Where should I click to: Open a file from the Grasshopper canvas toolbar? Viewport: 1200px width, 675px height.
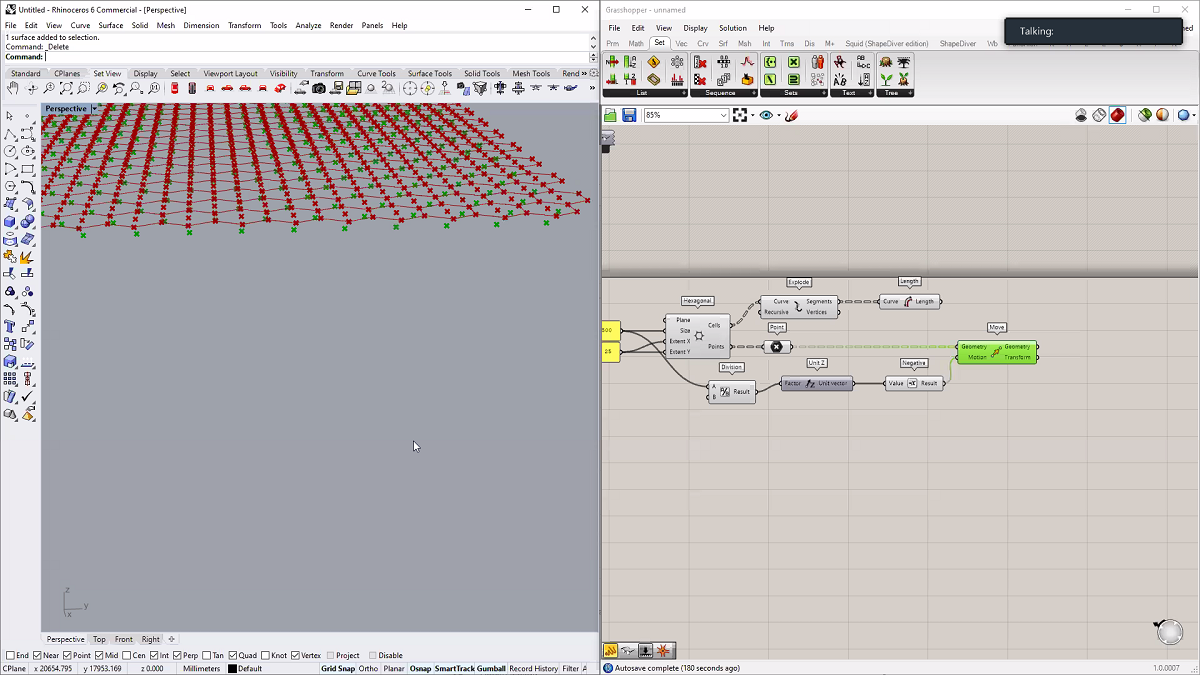pos(610,115)
